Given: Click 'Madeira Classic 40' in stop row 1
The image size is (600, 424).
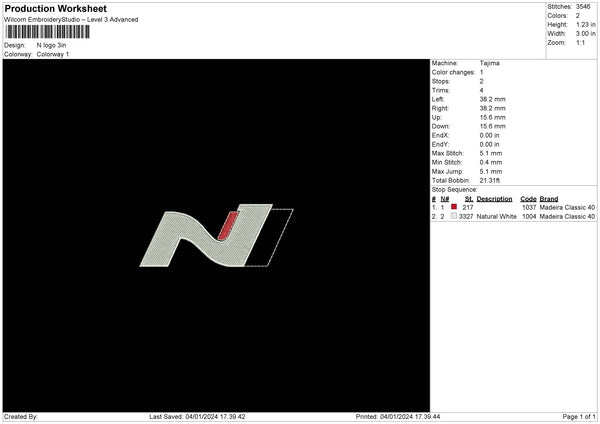Looking at the screenshot, I should point(567,207).
